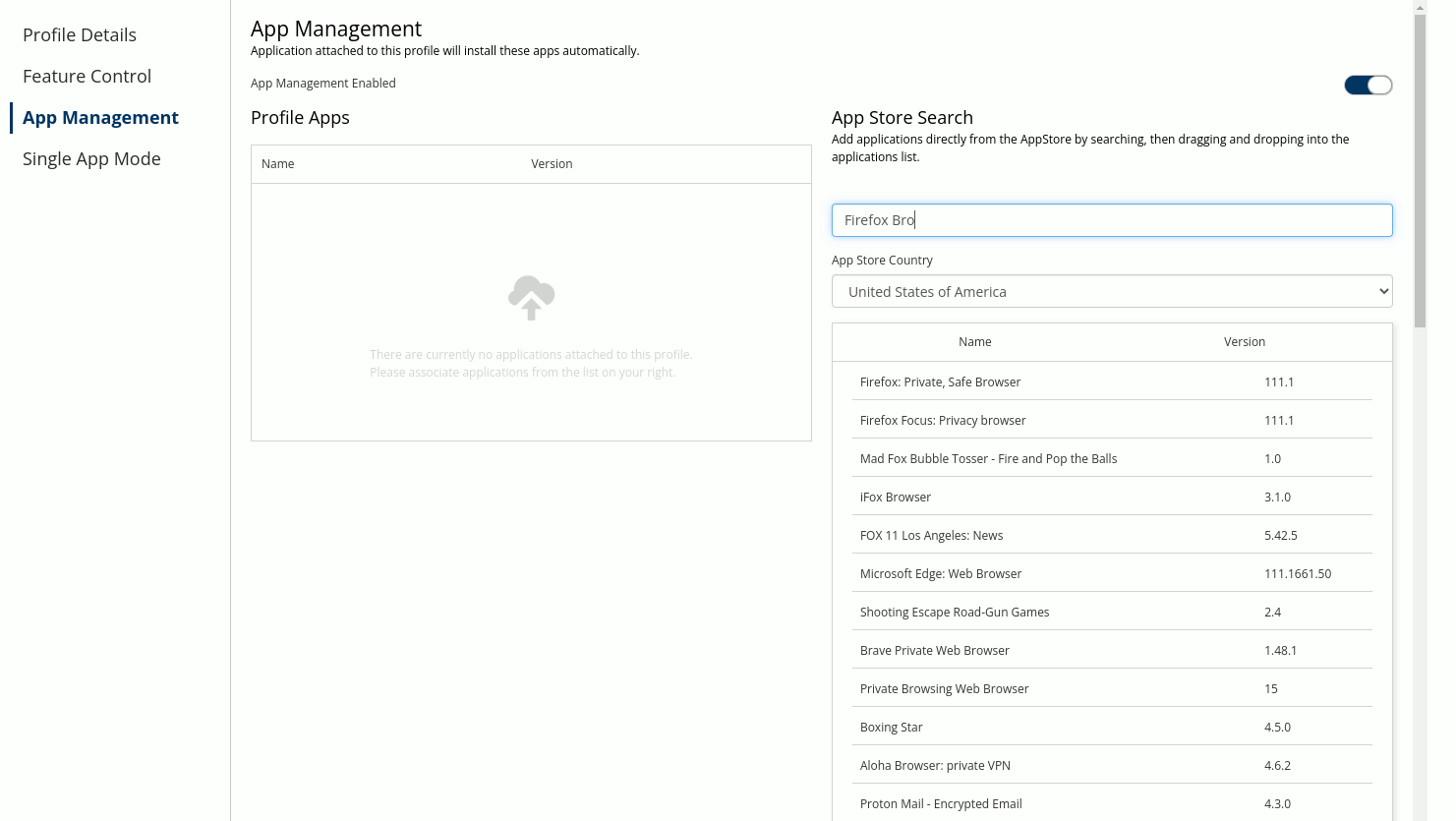Select the Boxing Star app entry
1456x821 pixels.
point(891,727)
